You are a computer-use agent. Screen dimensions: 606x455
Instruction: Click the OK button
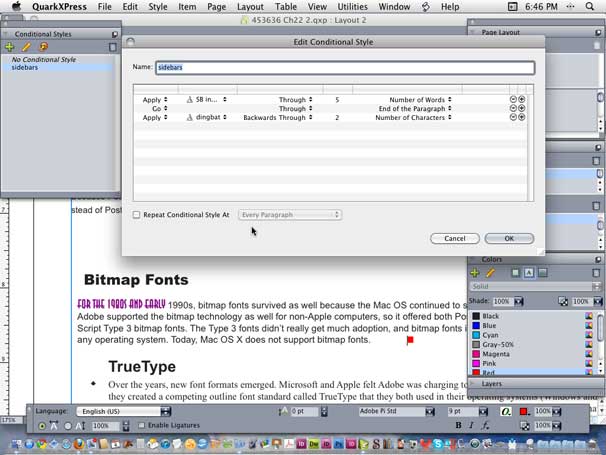[x=509, y=238]
